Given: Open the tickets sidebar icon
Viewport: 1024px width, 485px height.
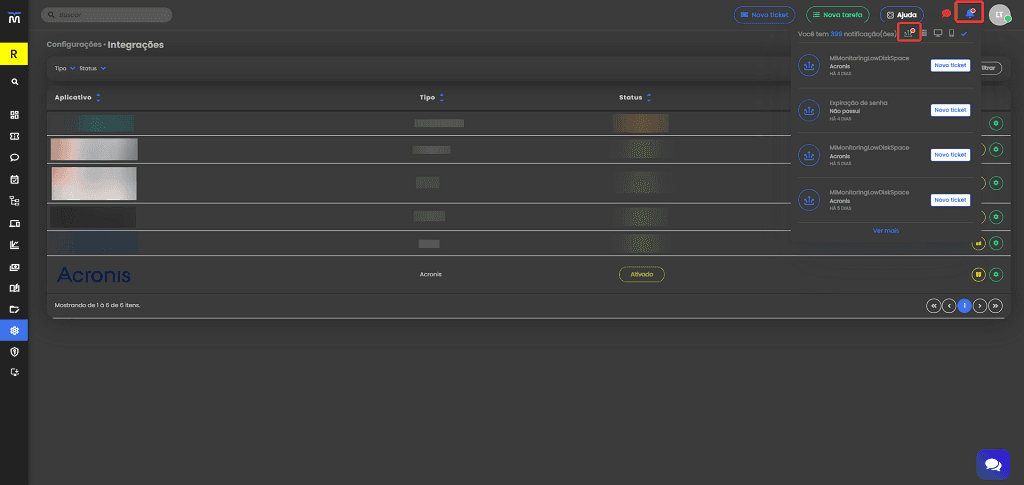Looking at the screenshot, I should pos(14,136).
